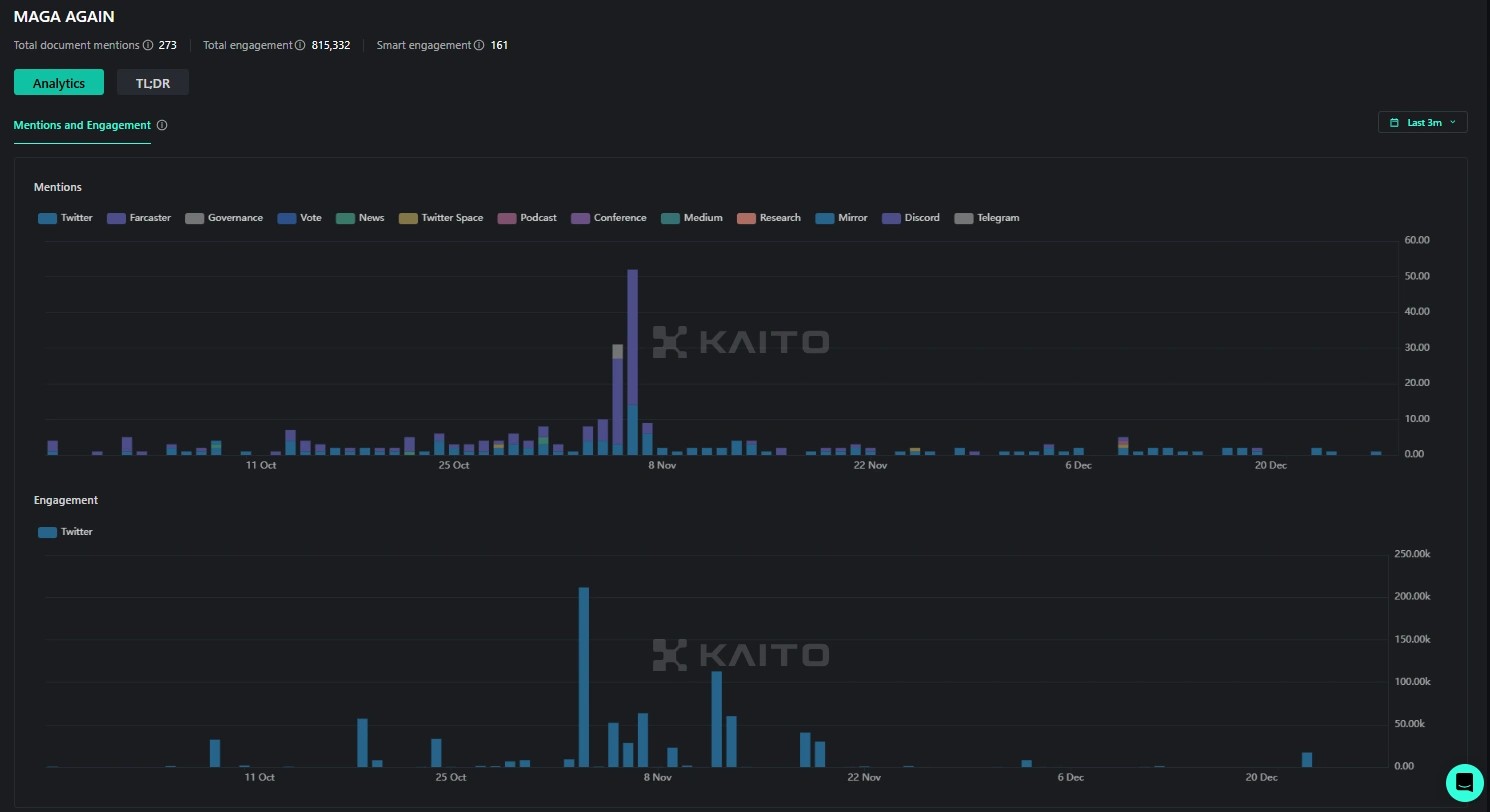Open the Last 3m date range dropdown

tap(1422, 122)
